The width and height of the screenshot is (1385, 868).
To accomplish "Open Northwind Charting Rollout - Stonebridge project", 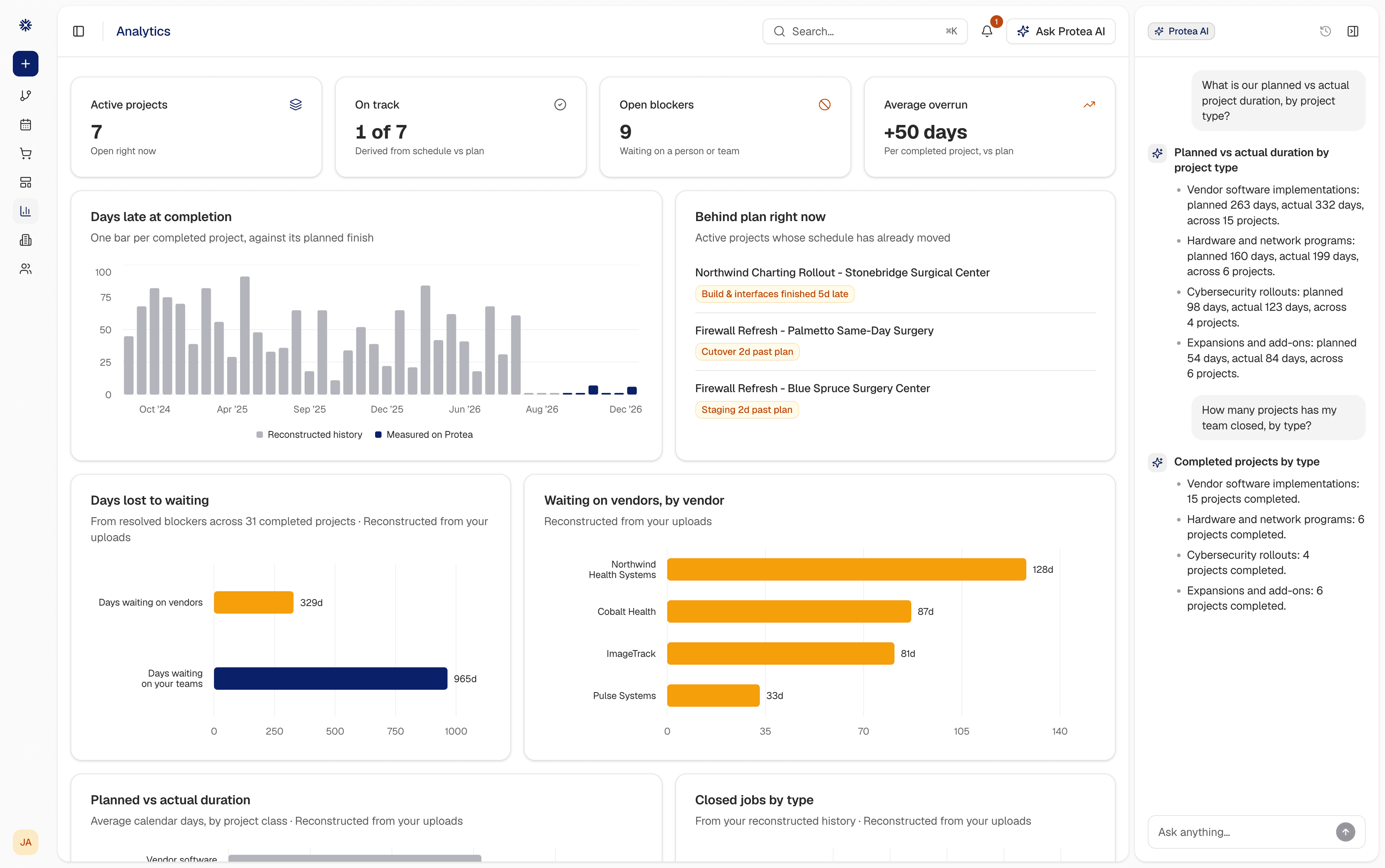I will pos(842,273).
